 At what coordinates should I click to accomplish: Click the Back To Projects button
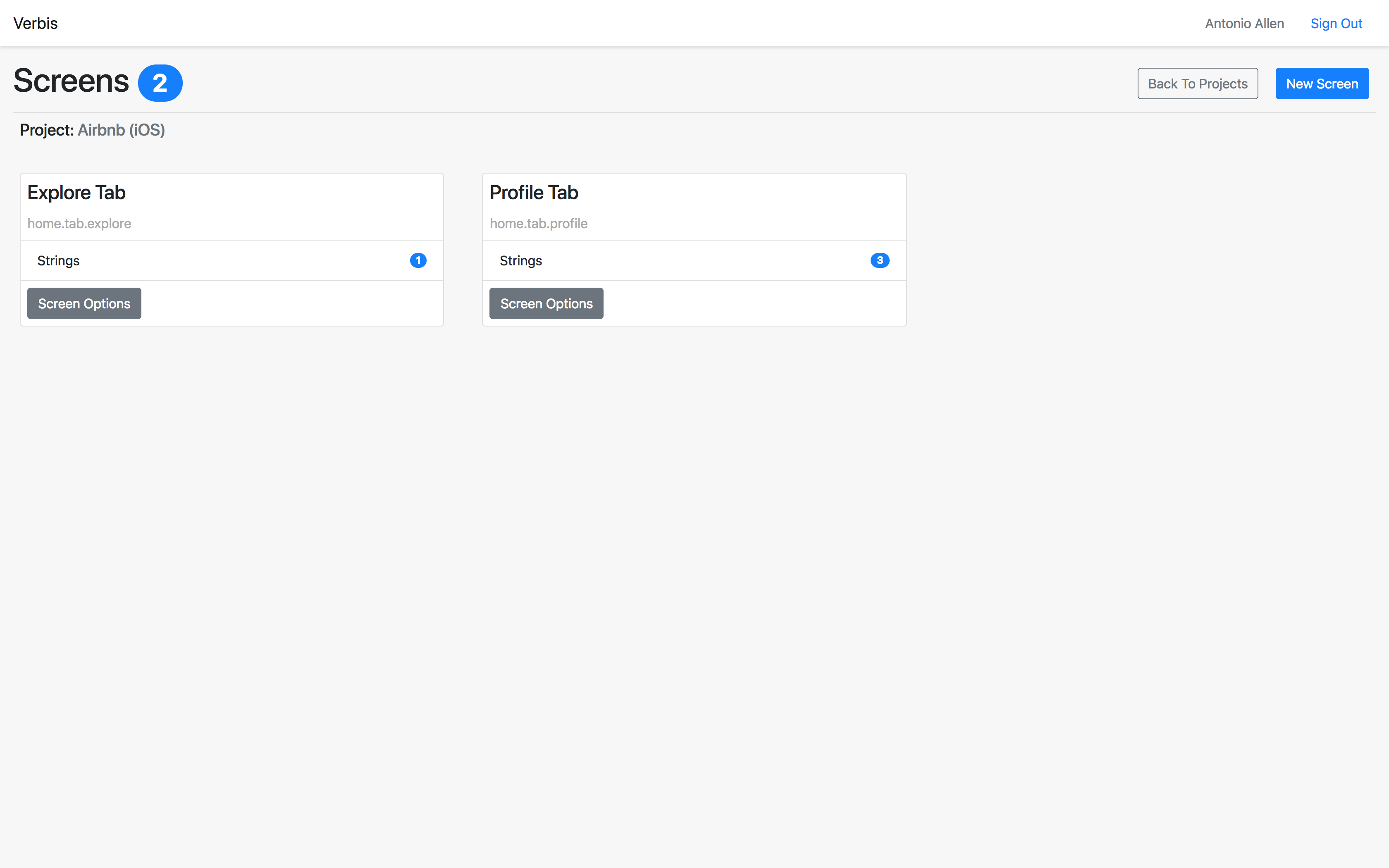point(1198,84)
